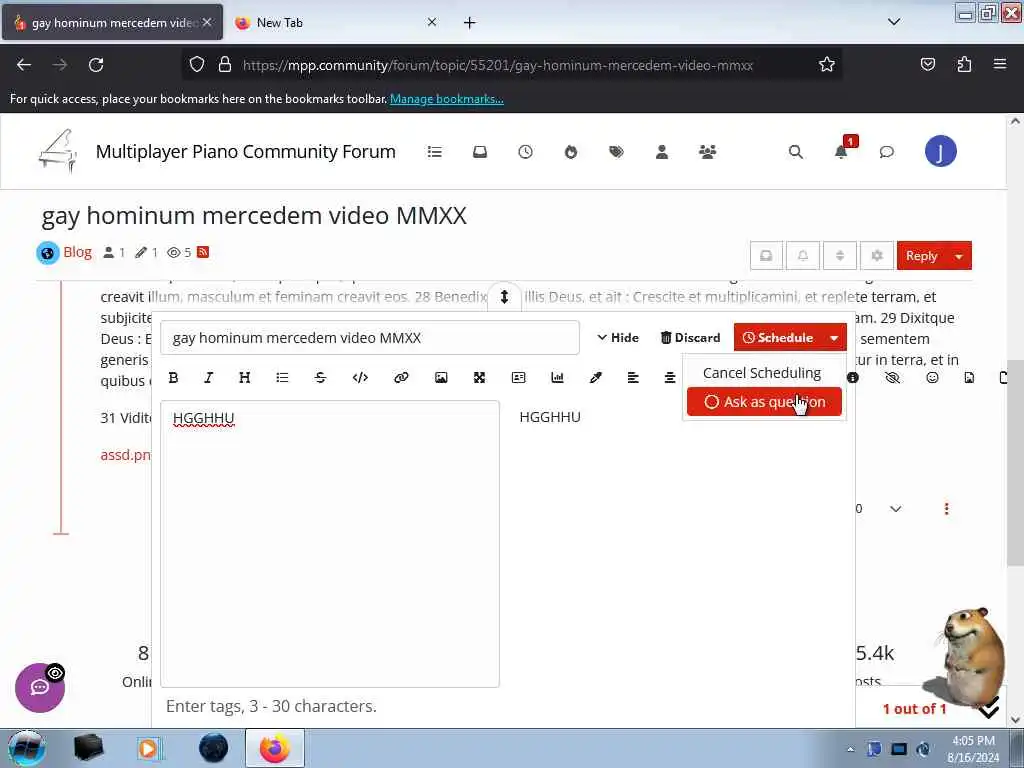Apply bold formatting in the composer
The width and height of the screenshot is (1024, 768).
click(x=173, y=377)
